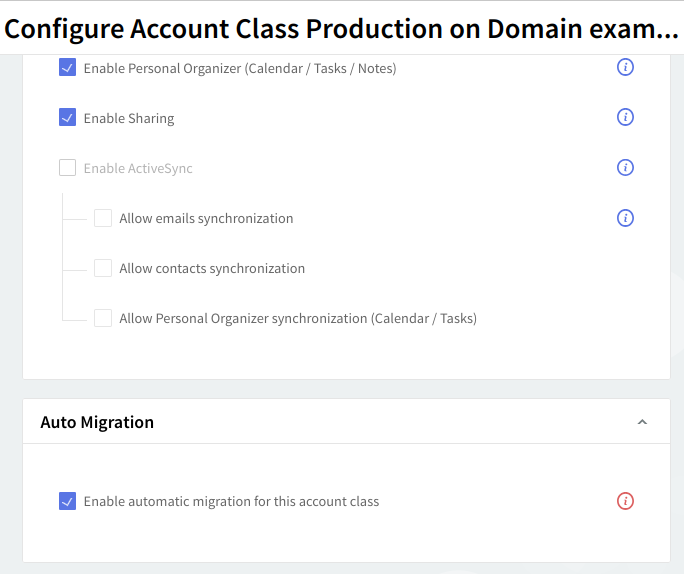Disable the Enable Sharing checkbox
This screenshot has height=574, width=684.
pyautogui.click(x=68, y=118)
